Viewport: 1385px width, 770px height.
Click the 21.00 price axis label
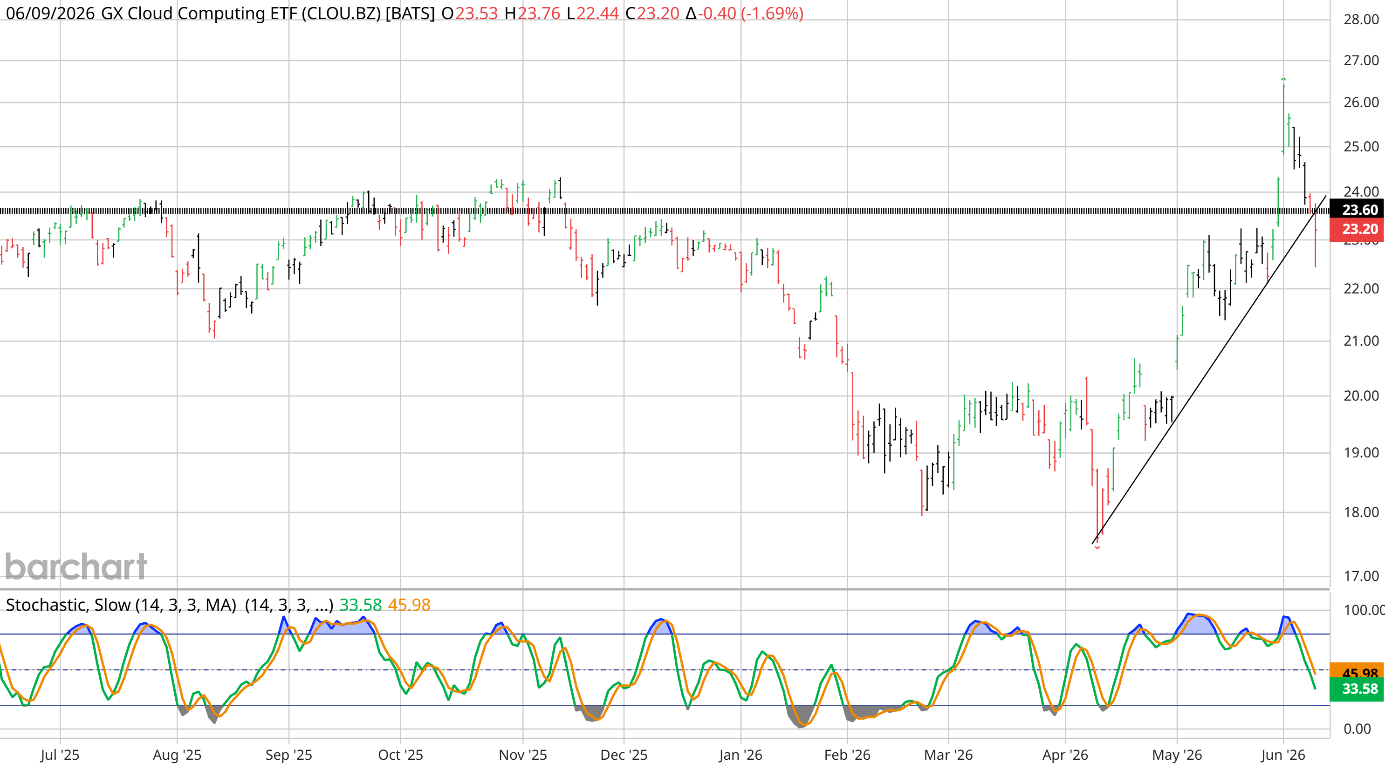pyautogui.click(x=1362, y=341)
